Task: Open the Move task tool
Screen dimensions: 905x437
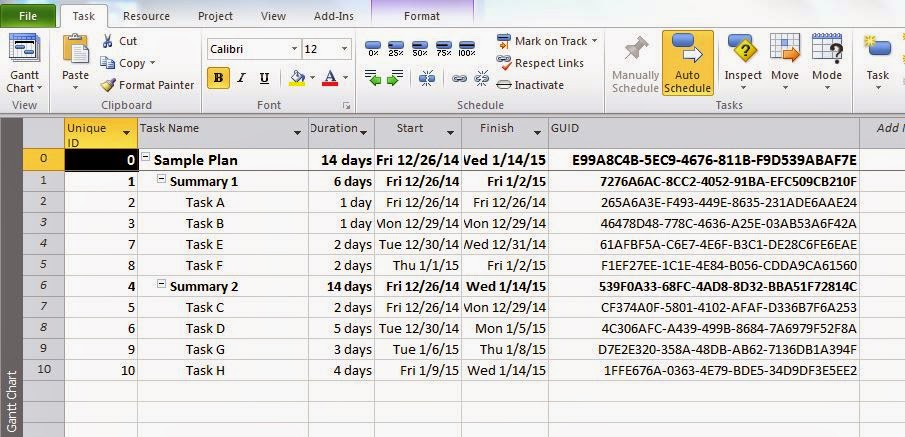Action: pyautogui.click(x=785, y=61)
